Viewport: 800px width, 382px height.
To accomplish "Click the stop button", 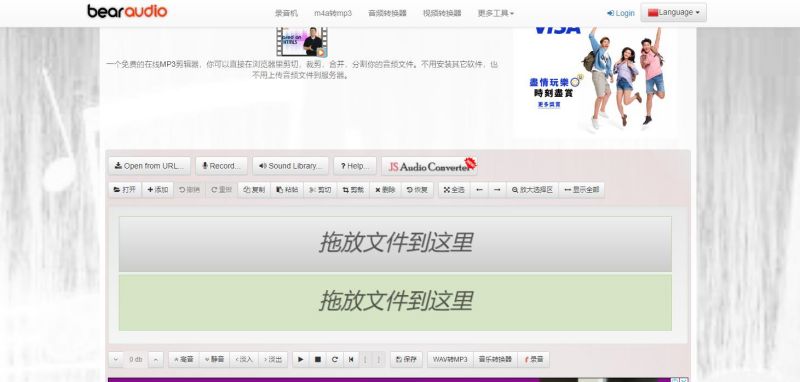I will click(318, 360).
